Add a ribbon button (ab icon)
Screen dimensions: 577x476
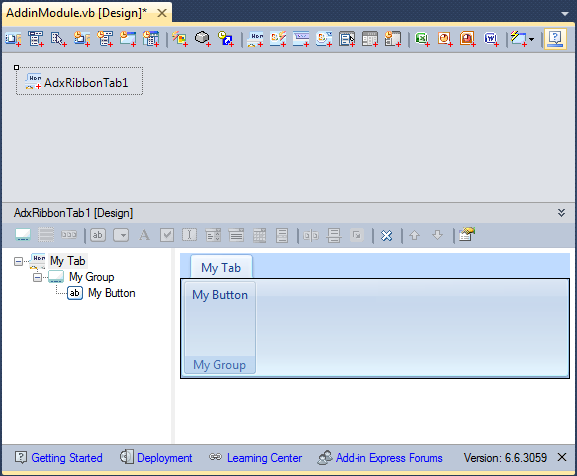point(98,235)
